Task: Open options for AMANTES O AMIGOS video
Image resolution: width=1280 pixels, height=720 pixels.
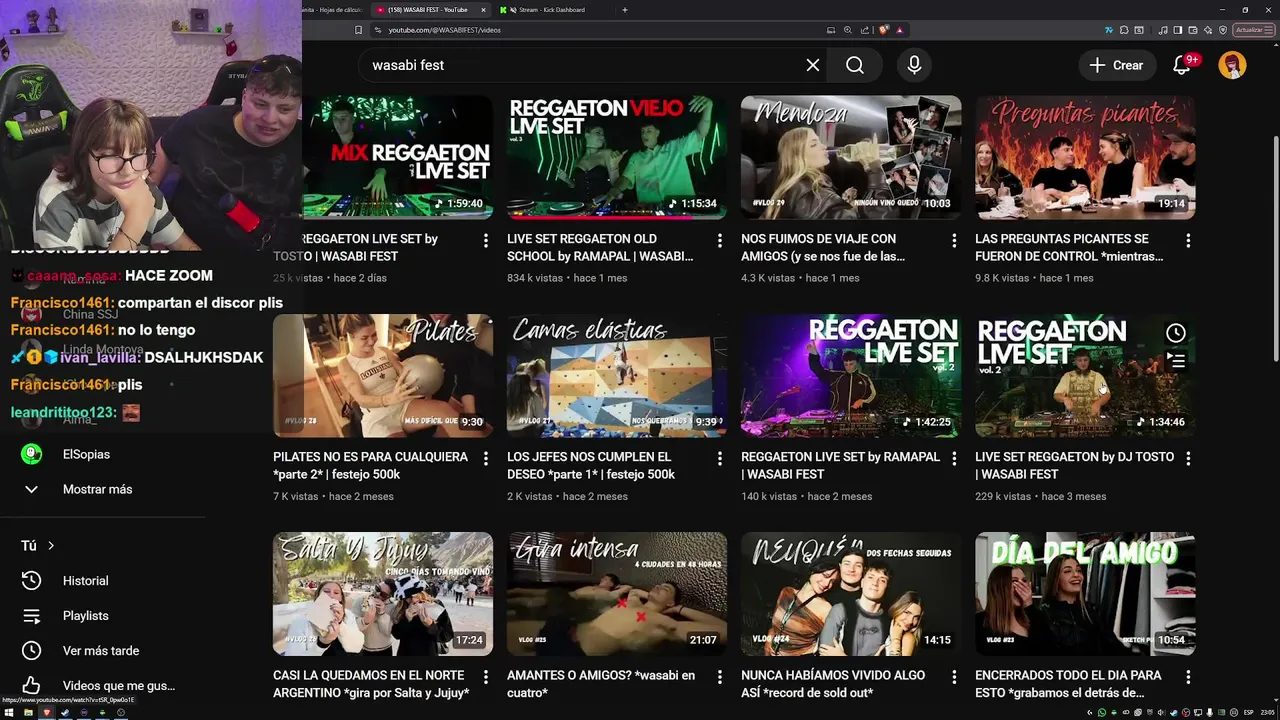Action: tap(720, 677)
